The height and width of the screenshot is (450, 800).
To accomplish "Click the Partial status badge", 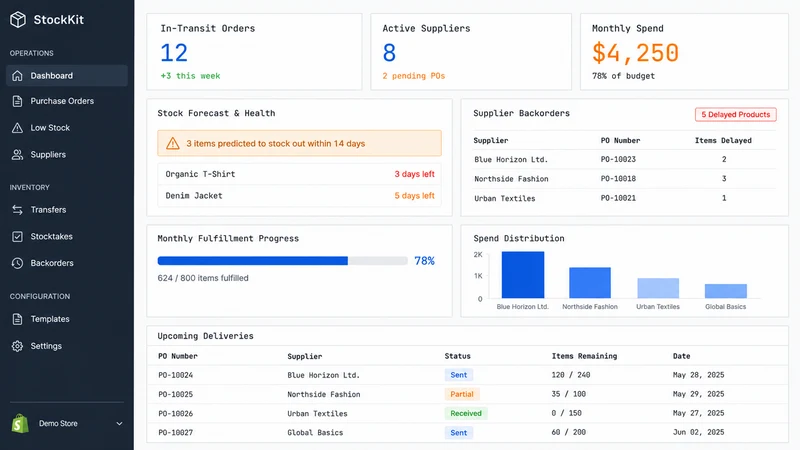I will [x=462, y=394].
